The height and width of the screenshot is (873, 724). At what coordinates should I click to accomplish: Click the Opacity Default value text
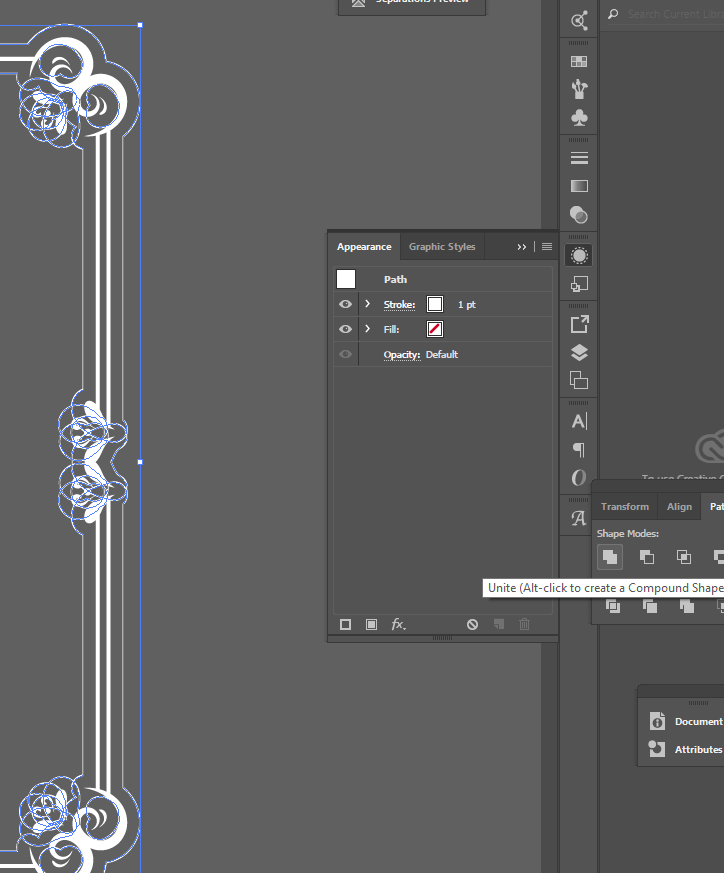point(442,355)
